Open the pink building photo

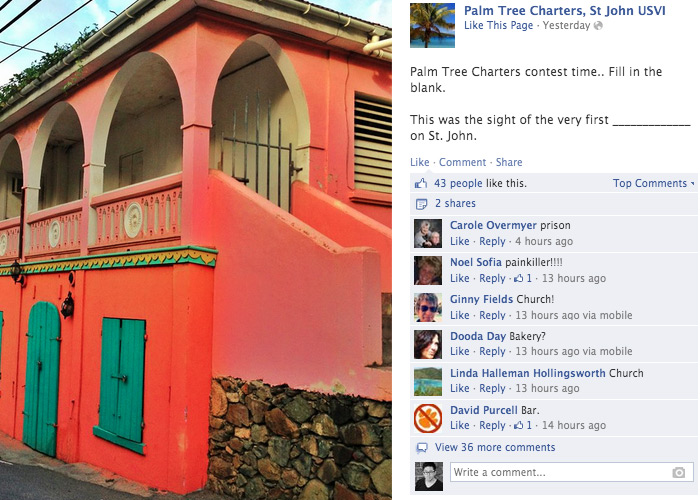click(x=196, y=250)
